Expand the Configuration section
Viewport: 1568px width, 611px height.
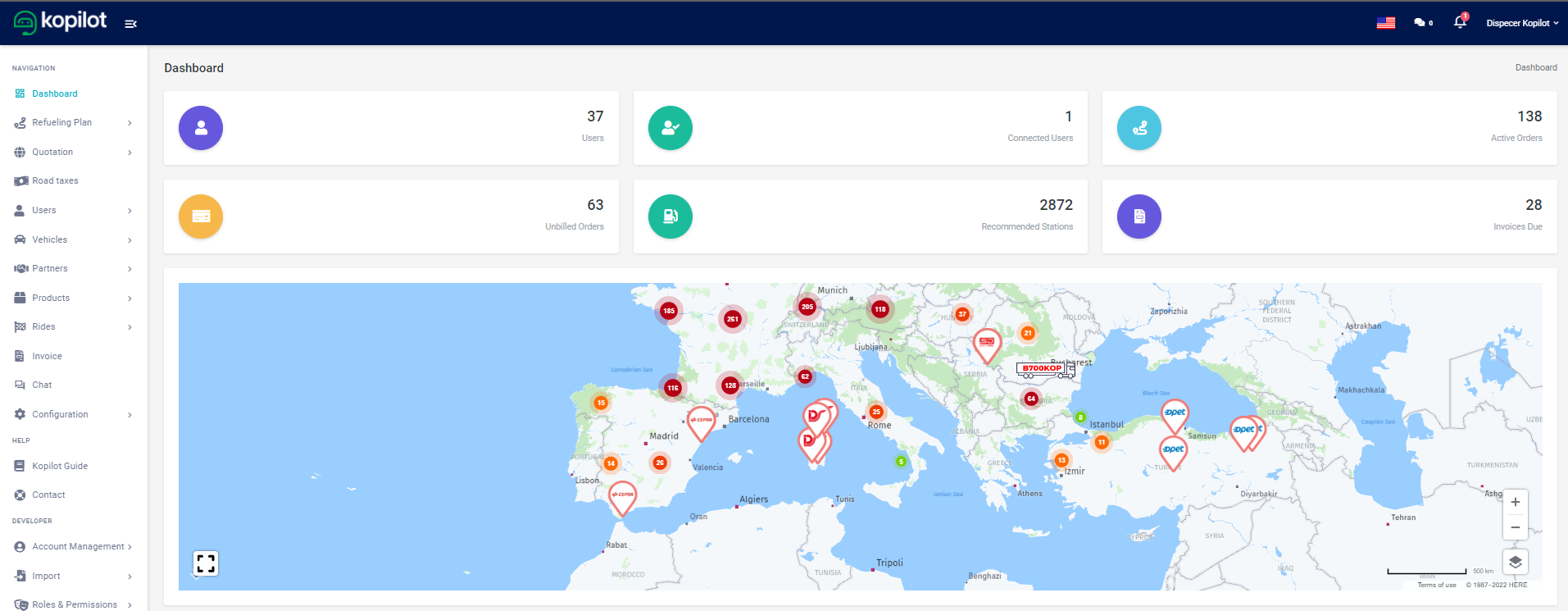(x=73, y=414)
